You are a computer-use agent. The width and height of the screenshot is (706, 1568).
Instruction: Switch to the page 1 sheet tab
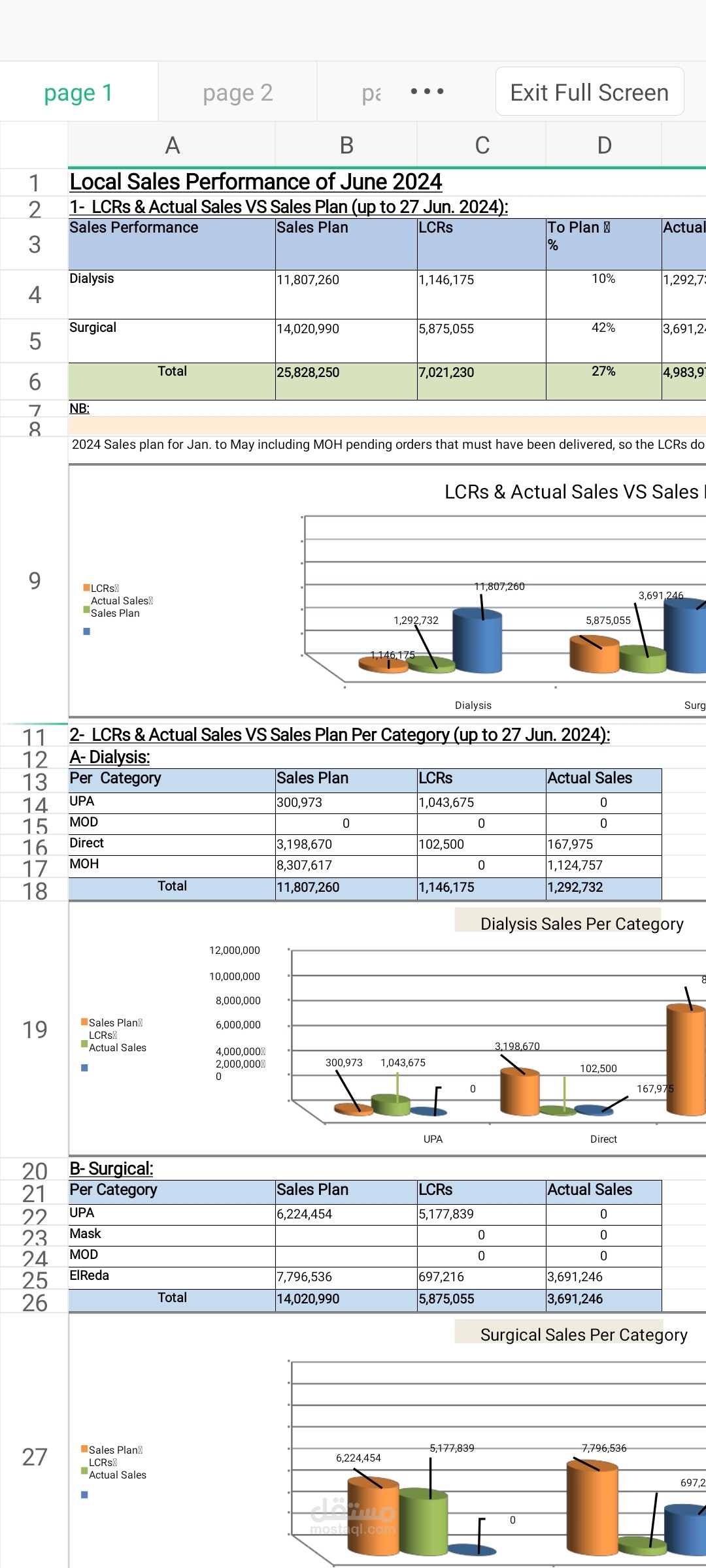pyautogui.click(x=78, y=92)
